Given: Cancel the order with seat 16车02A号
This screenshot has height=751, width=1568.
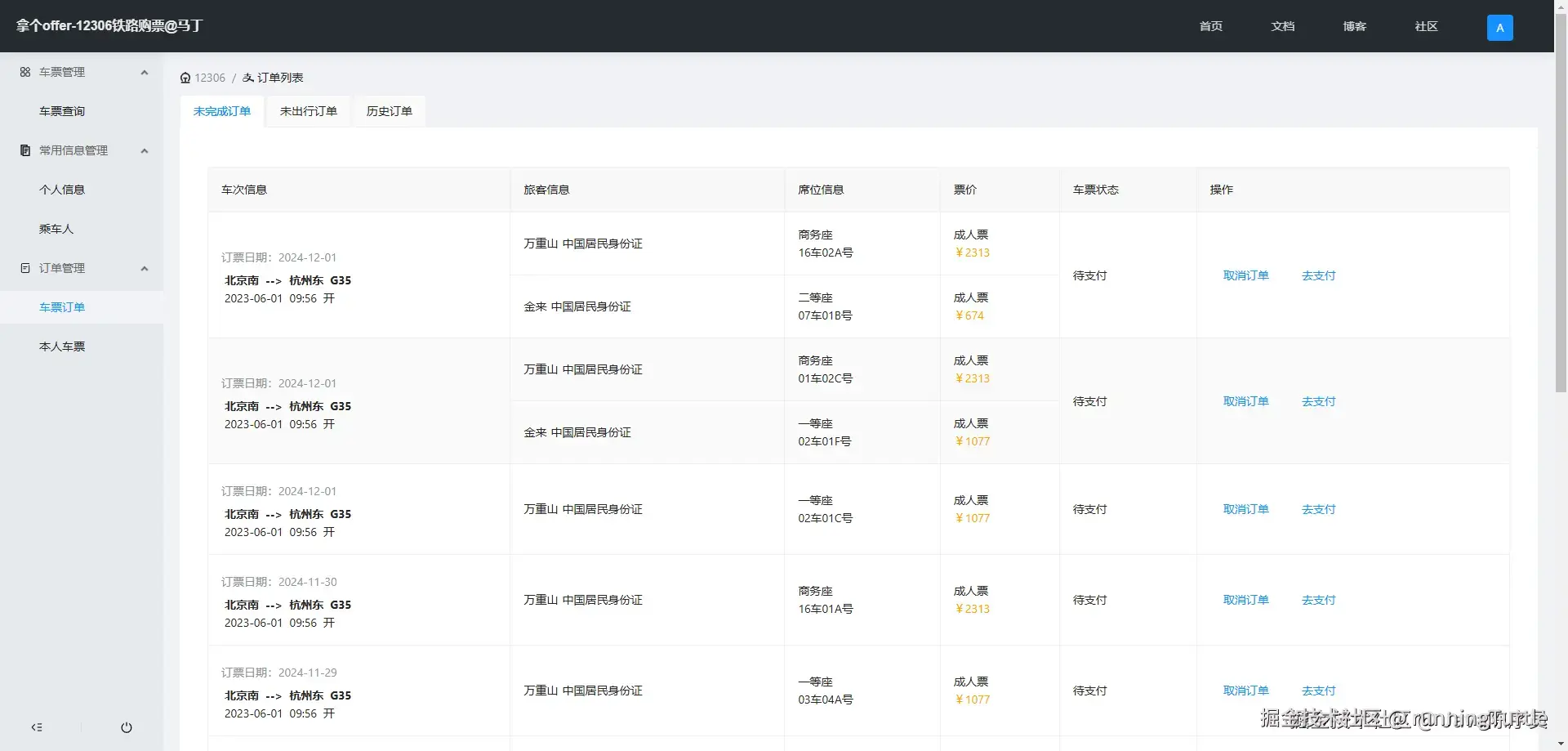Looking at the screenshot, I should click(1246, 275).
